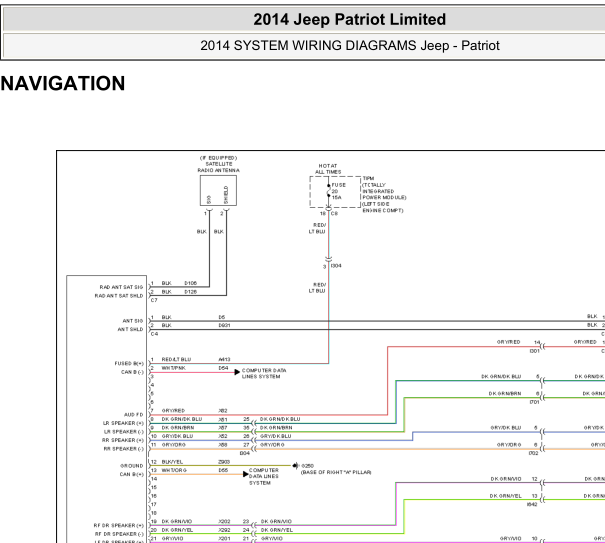Image resolution: width=605 pixels, height=543 pixels.
Task: Select circuit code D55
Action: [x=223, y=470]
